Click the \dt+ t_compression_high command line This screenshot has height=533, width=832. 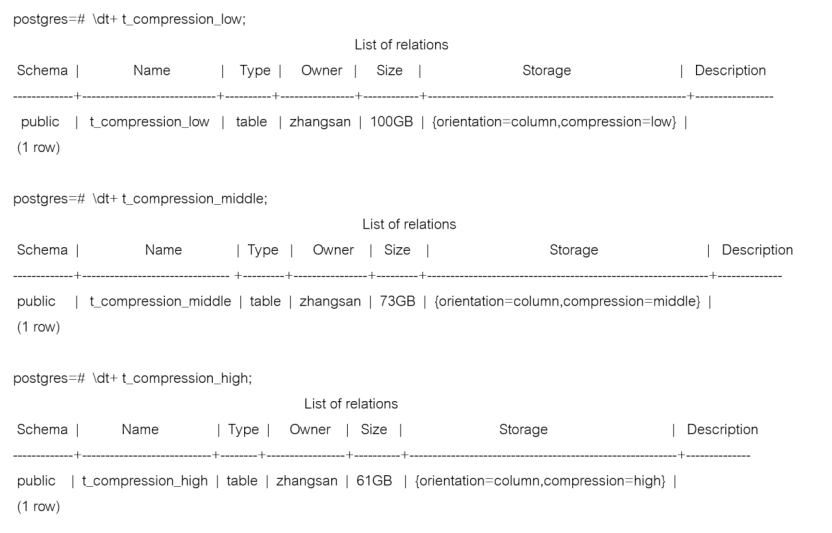click(172, 379)
